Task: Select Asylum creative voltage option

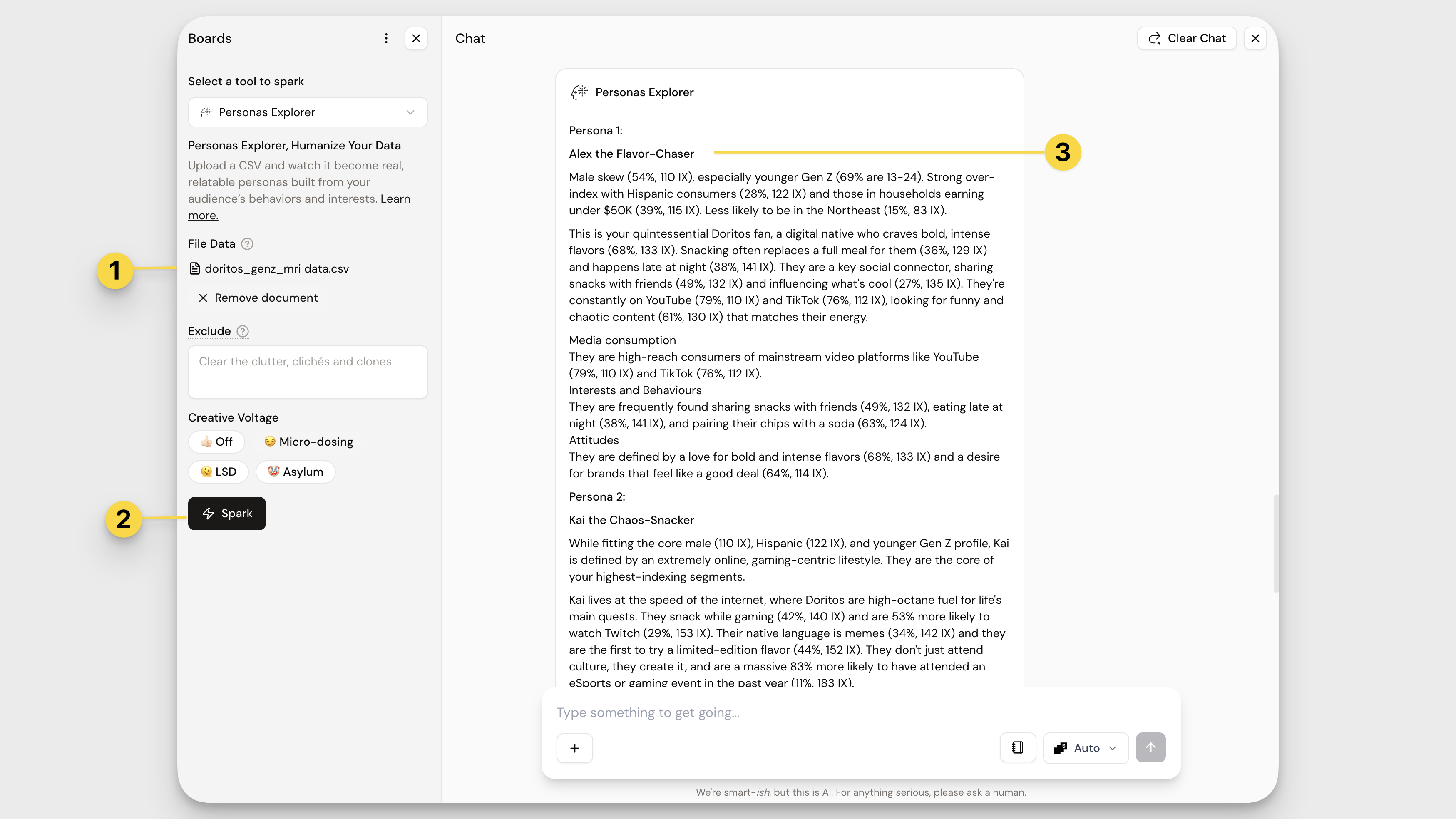Action: click(x=295, y=472)
